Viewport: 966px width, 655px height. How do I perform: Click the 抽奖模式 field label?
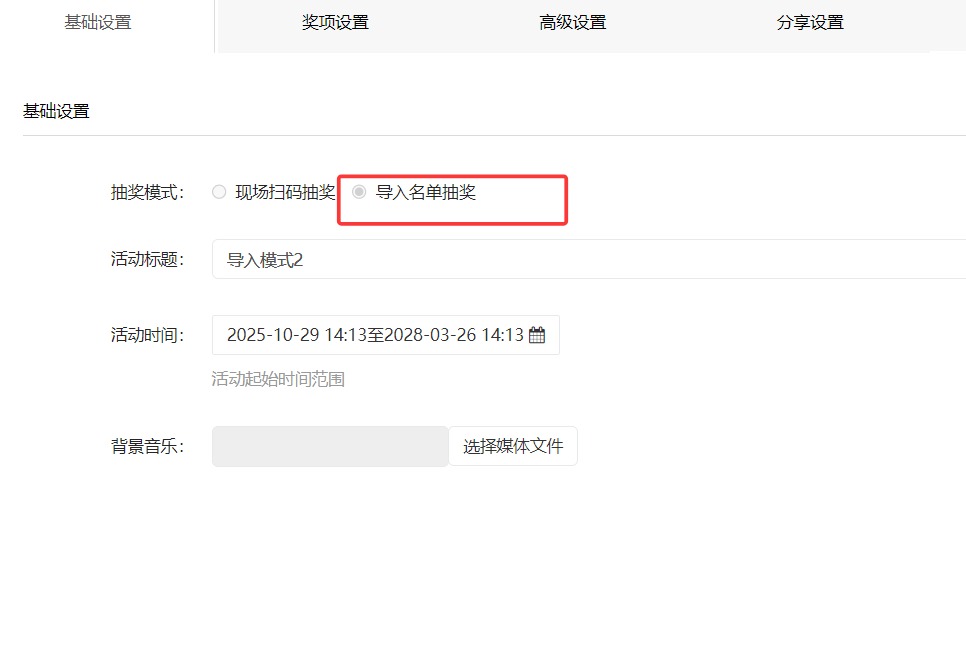point(147,193)
